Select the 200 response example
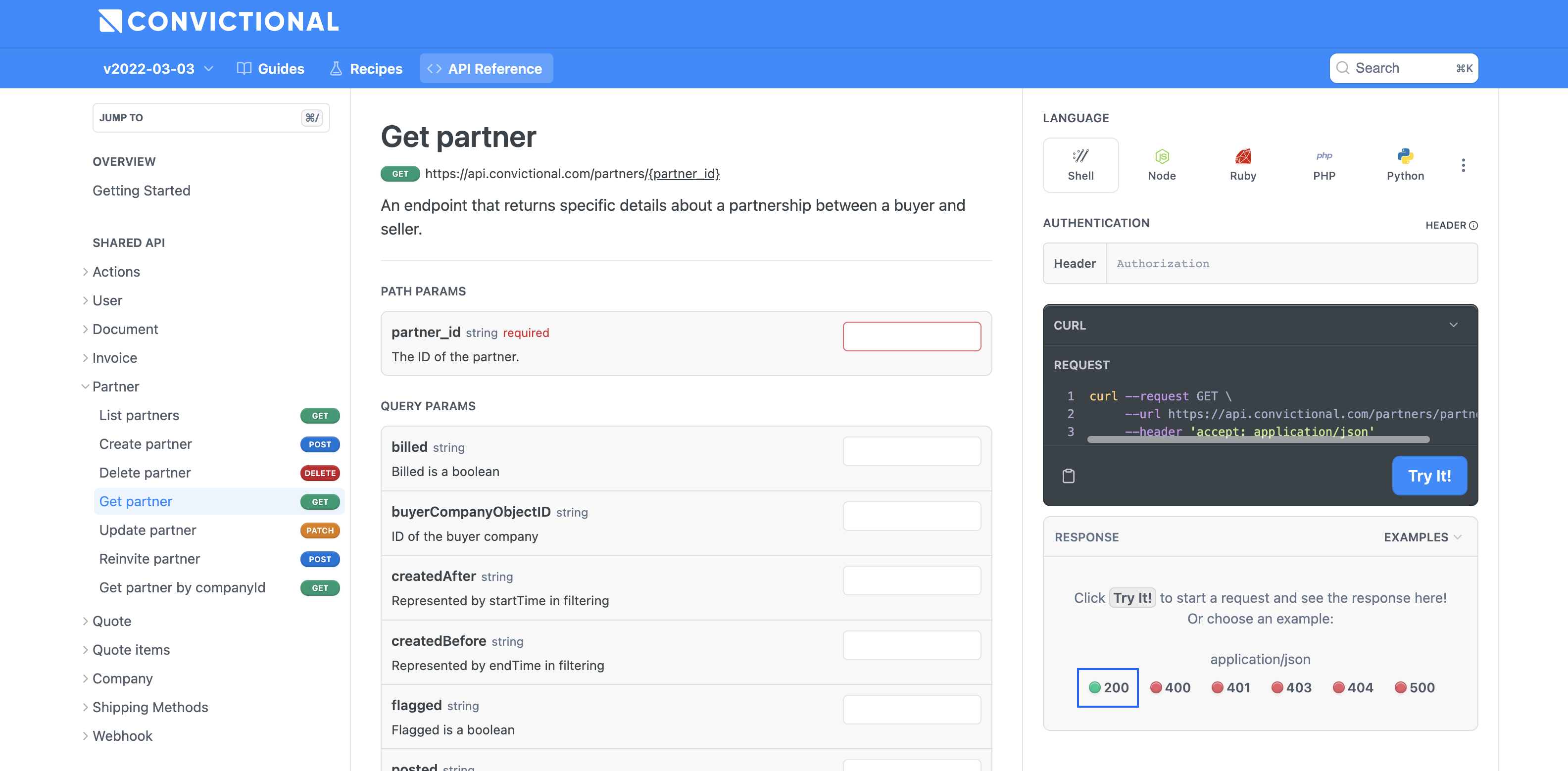The height and width of the screenshot is (771, 1568). click(1108, 688)
